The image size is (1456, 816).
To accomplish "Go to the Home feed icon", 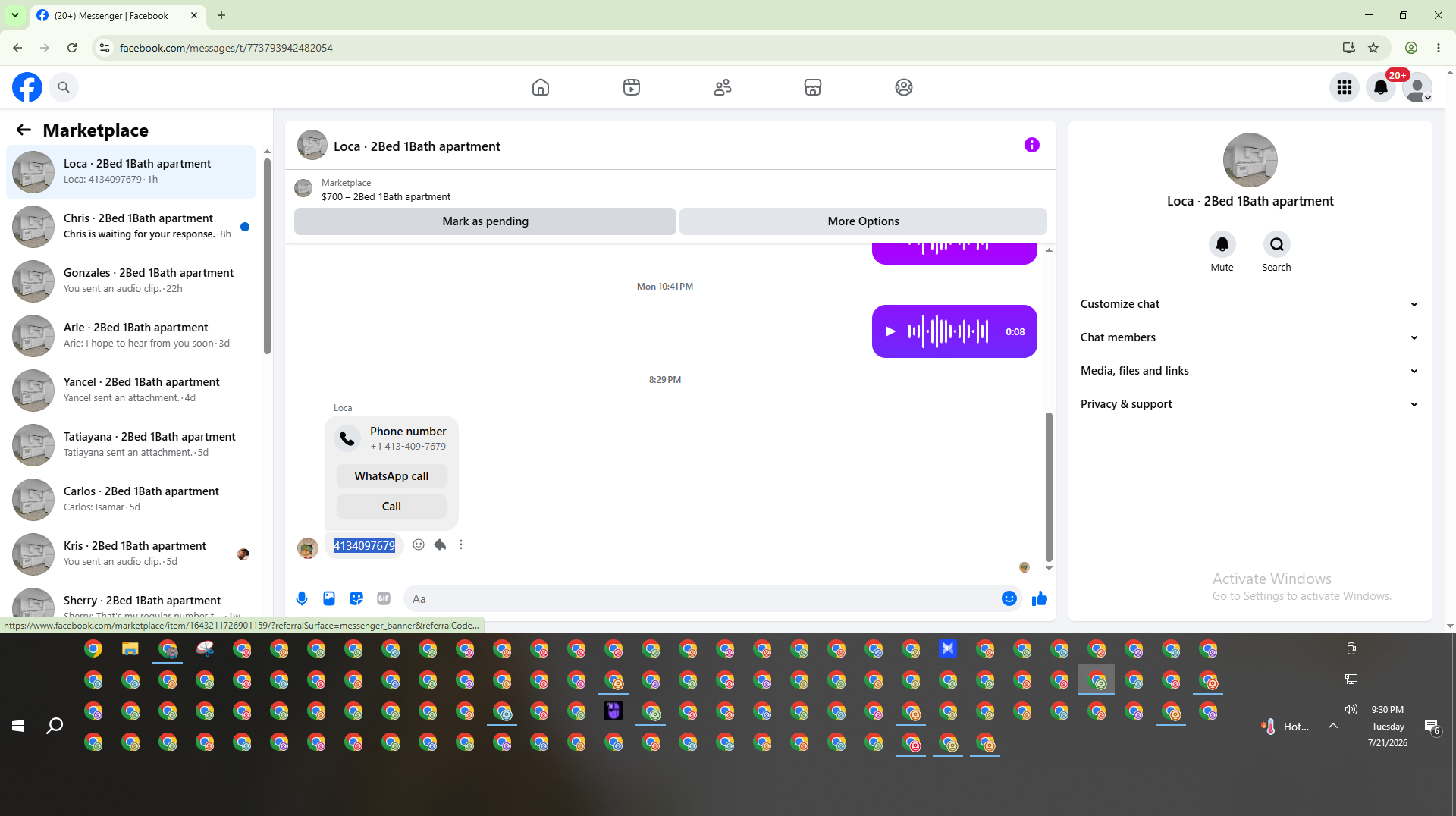I will (x=541, y=87).
